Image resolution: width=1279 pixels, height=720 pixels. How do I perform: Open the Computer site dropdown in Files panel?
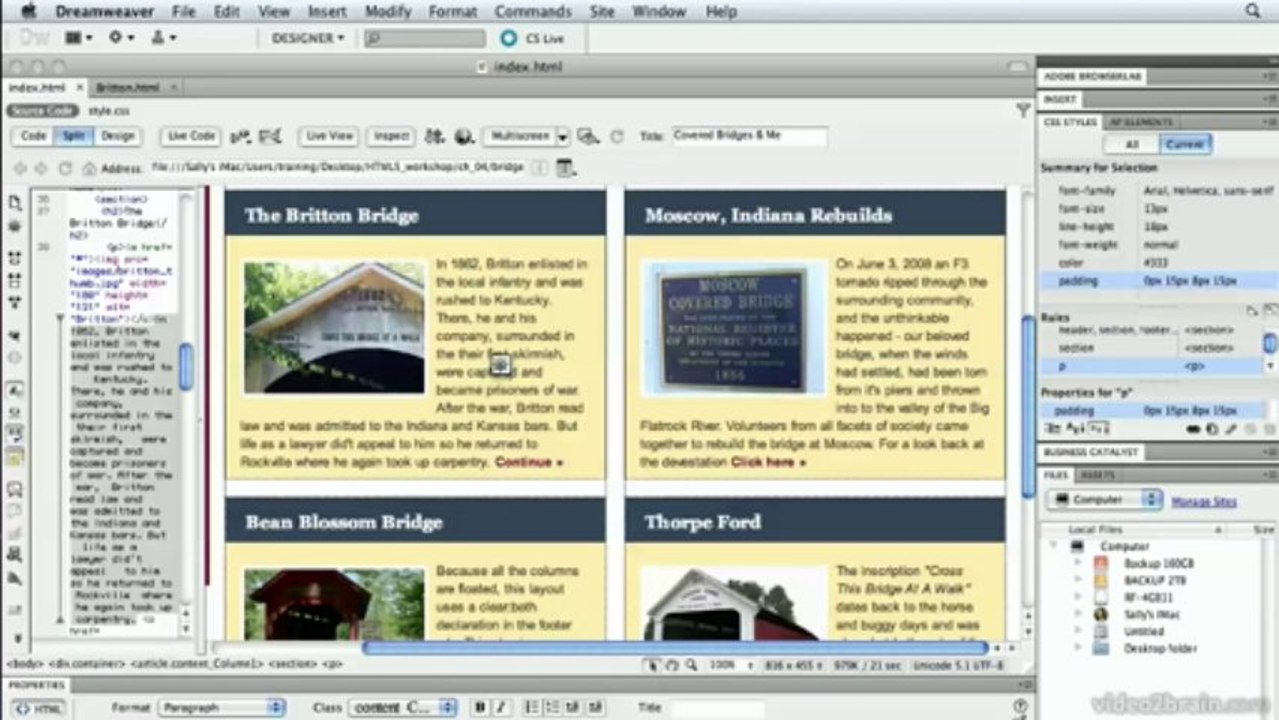pos(1103,500)
